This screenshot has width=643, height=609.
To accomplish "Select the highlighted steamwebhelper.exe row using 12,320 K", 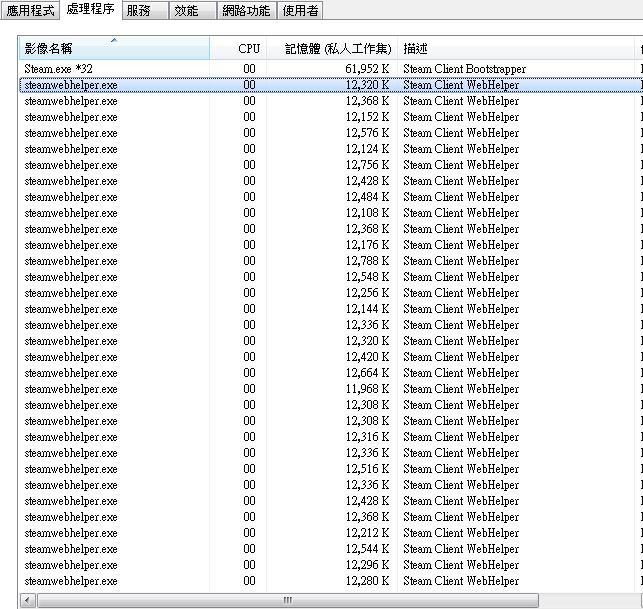I will [x=330, y=85].
